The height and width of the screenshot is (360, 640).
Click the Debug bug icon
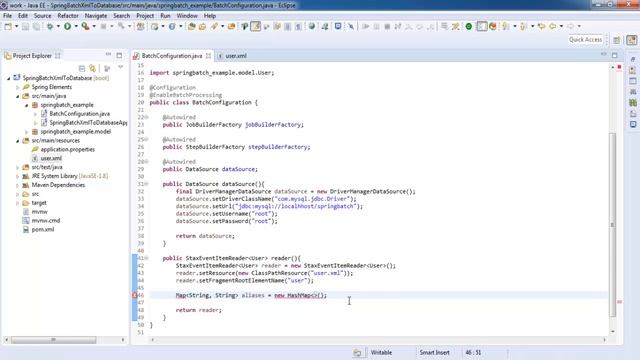[50, 27]
